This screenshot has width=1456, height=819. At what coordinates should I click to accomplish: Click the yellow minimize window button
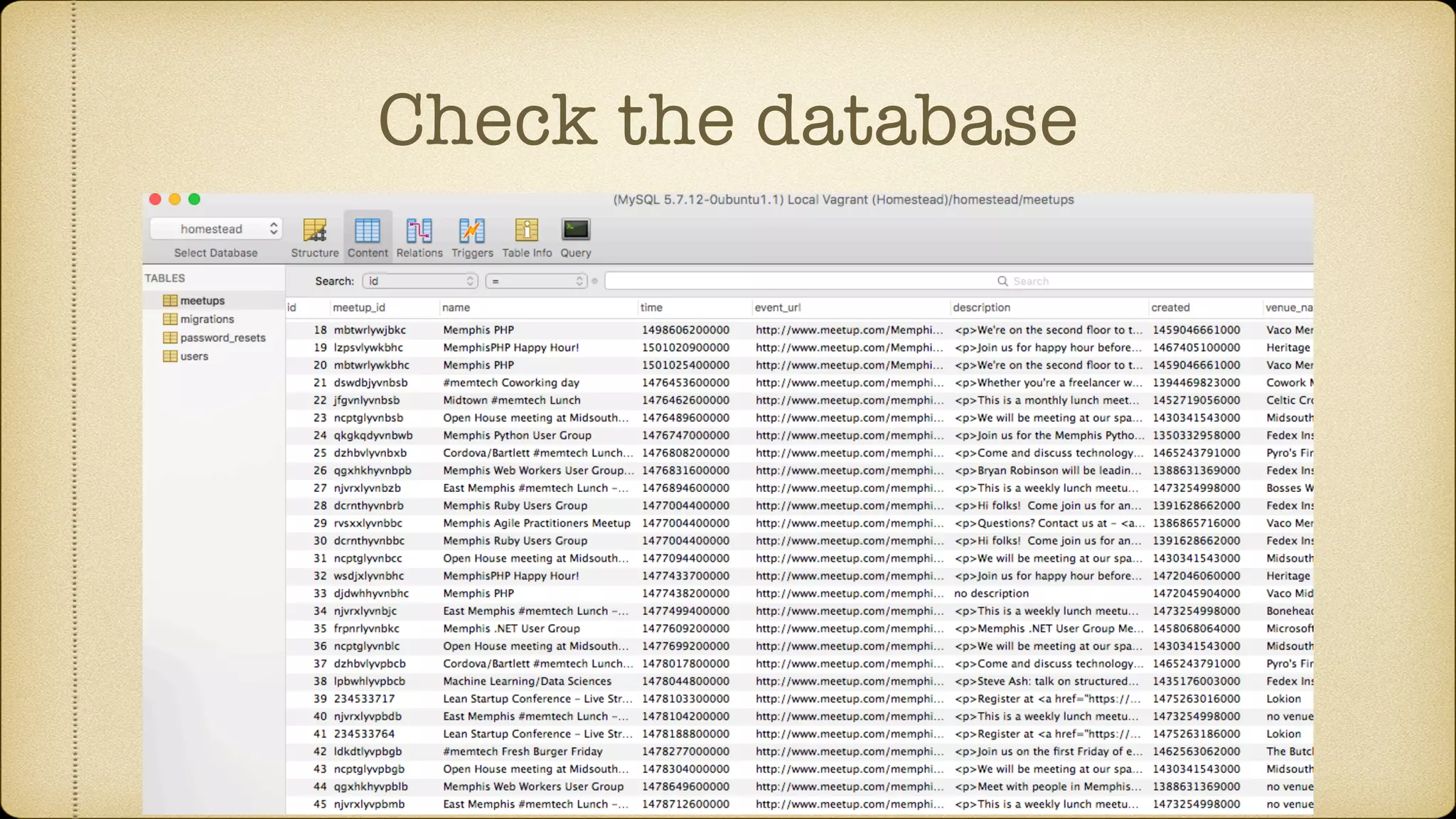(175, 200)
